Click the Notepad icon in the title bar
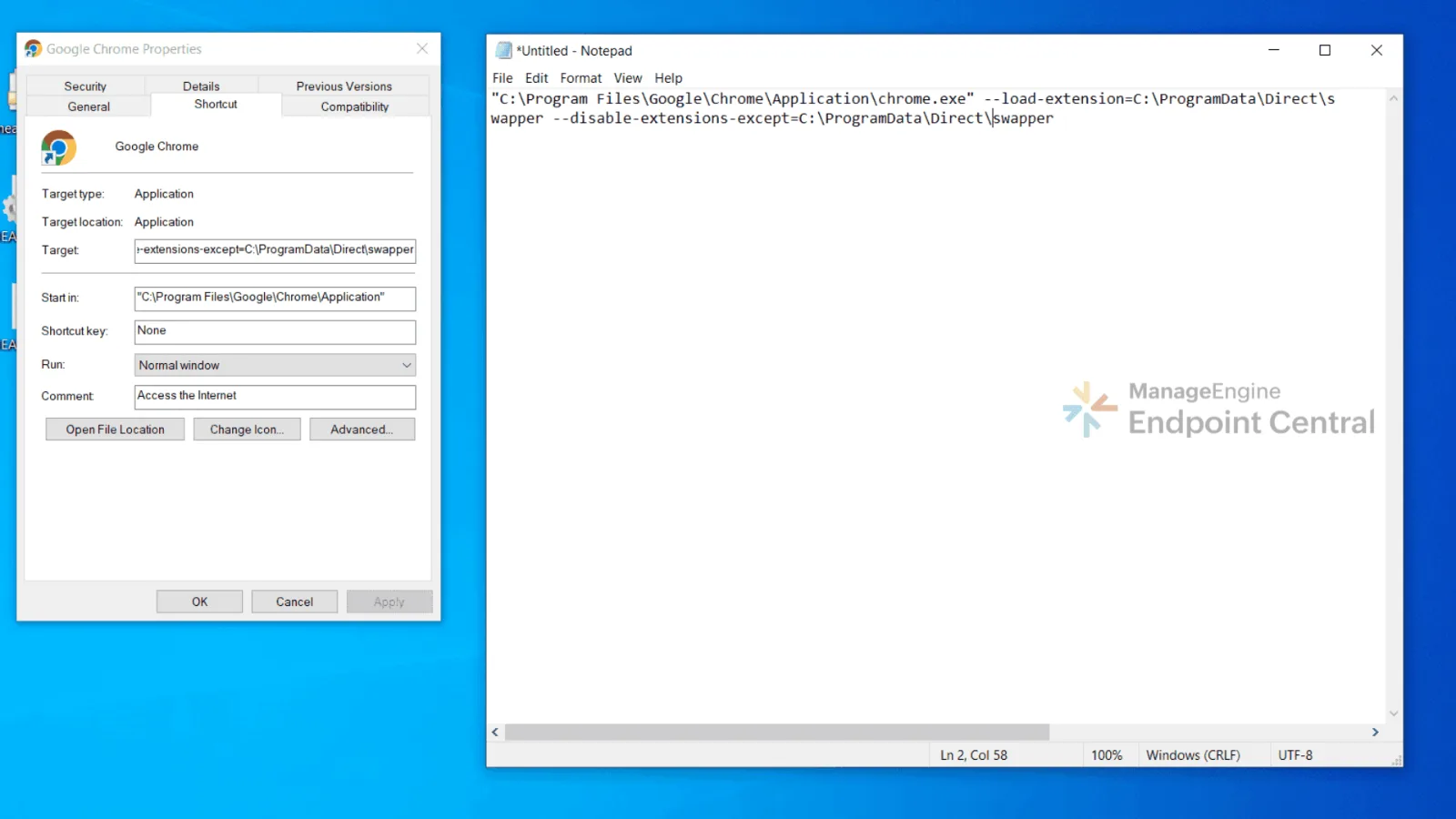Screen dimensions: 1456x819 (503, 51)
